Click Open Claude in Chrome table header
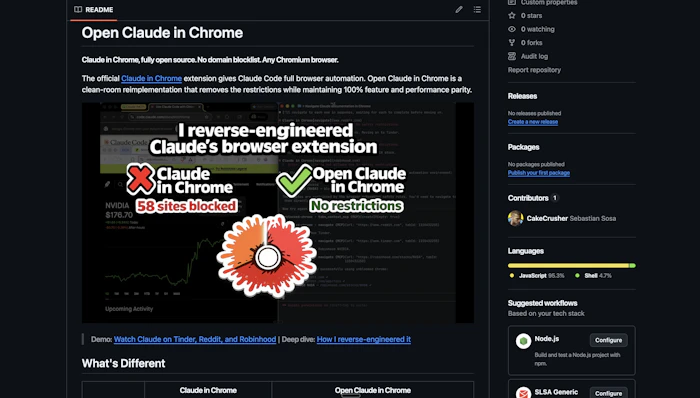The image size is (700, 398). pos(373,390)
